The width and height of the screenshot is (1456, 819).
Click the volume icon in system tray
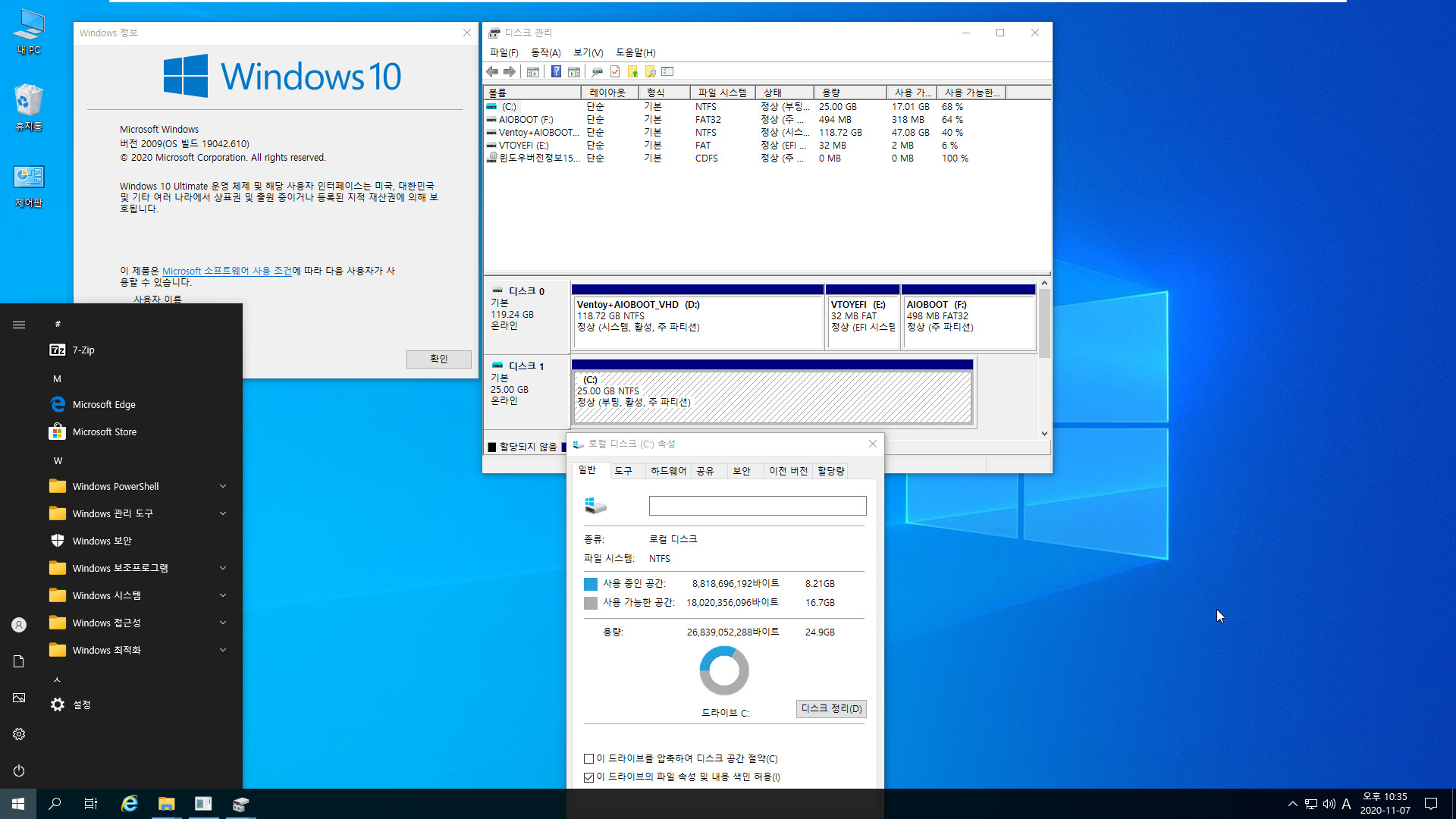(x=1329, y=804)
